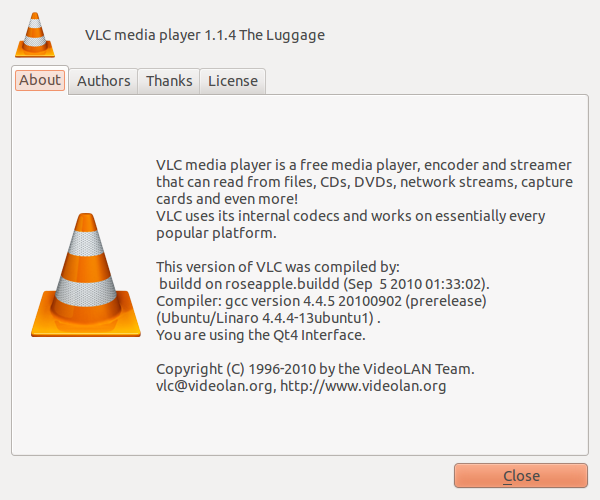Open the Authors tab

[x=104, y=81]
